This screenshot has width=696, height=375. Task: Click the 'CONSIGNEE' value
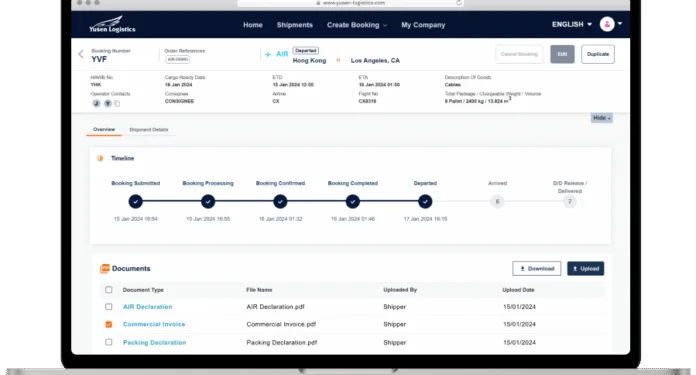(179, 101)
